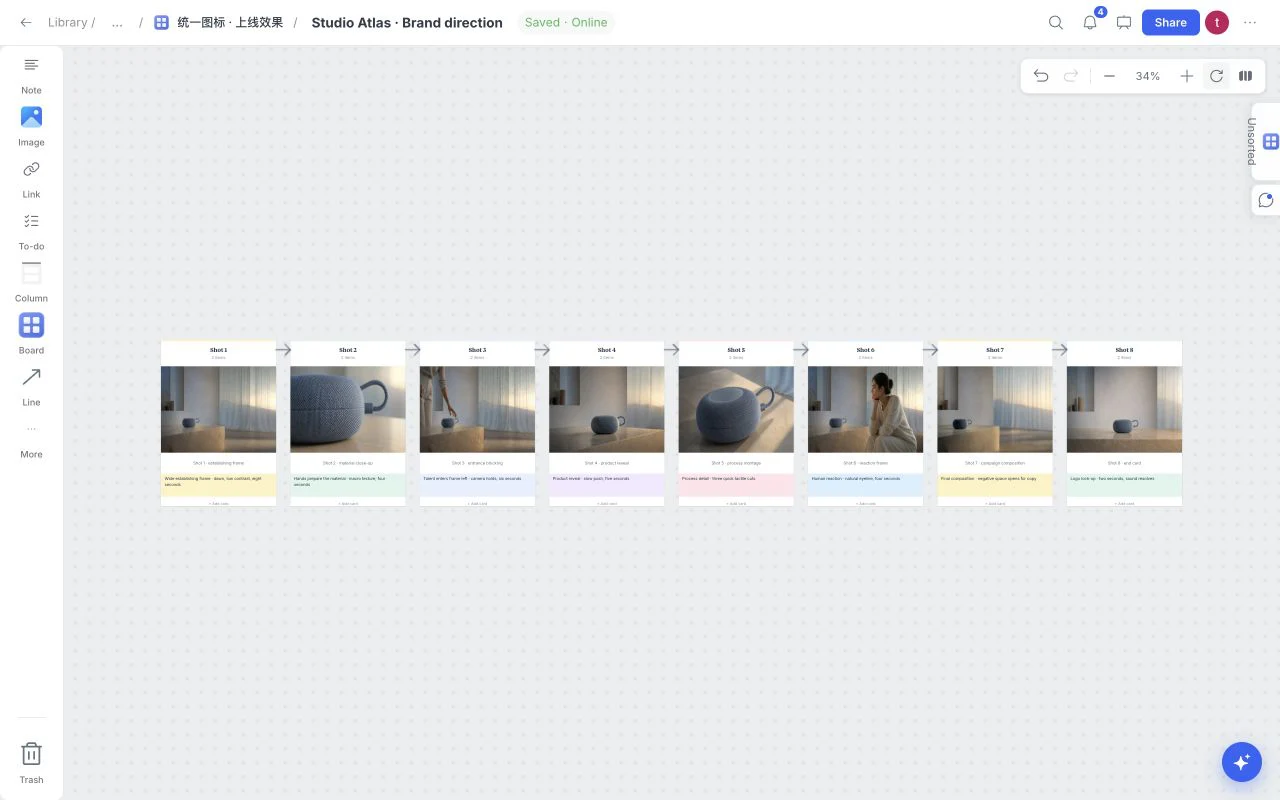The width and height of the screenshot is (1280, 800).
Task: Open the search icon in the header
Action: [1056, 22]
